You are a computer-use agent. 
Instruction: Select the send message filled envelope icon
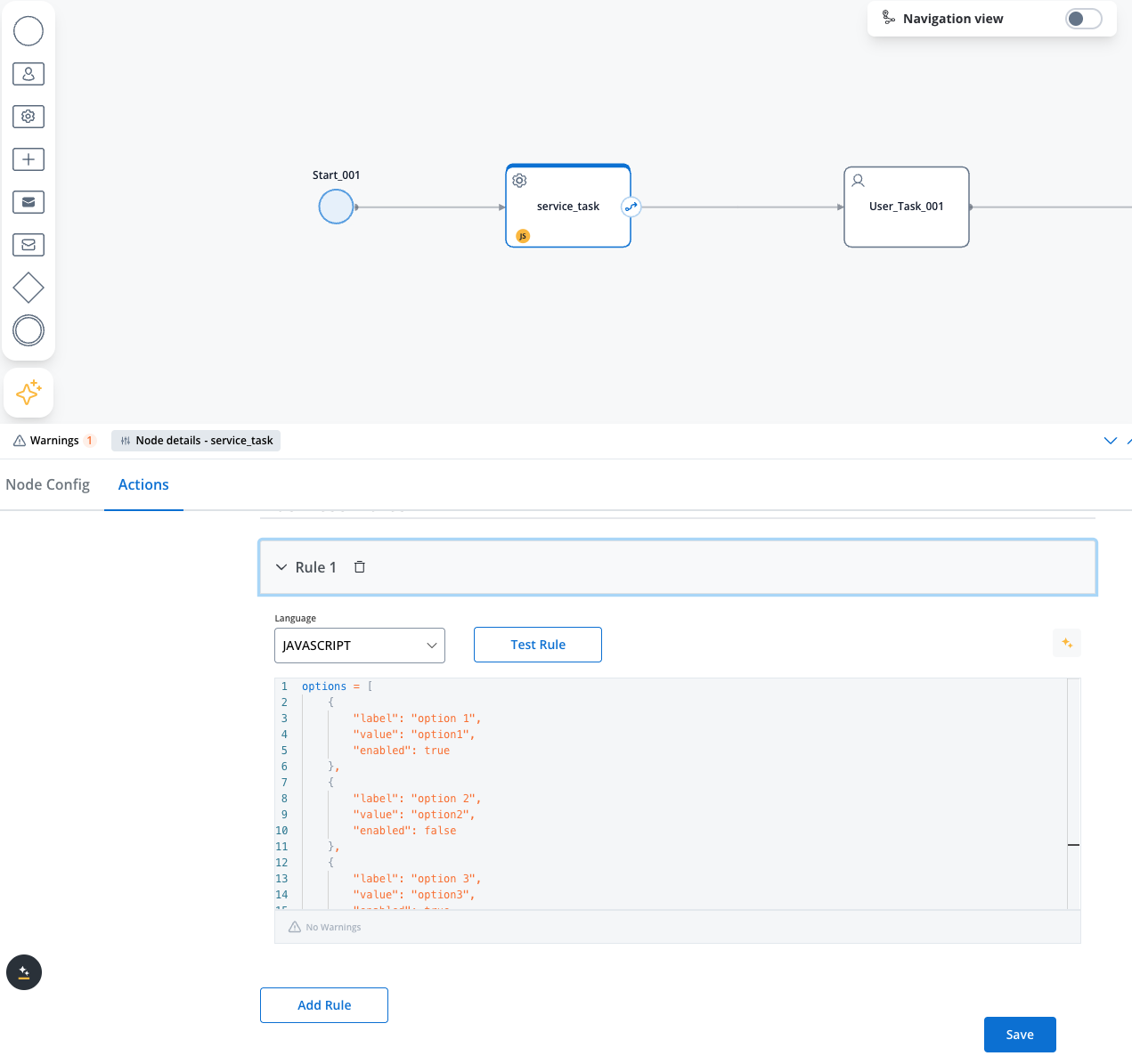click(29, 202)
